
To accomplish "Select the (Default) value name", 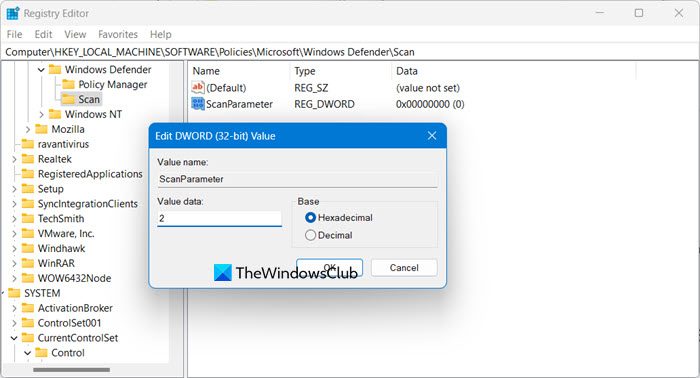I will (226, 88).
